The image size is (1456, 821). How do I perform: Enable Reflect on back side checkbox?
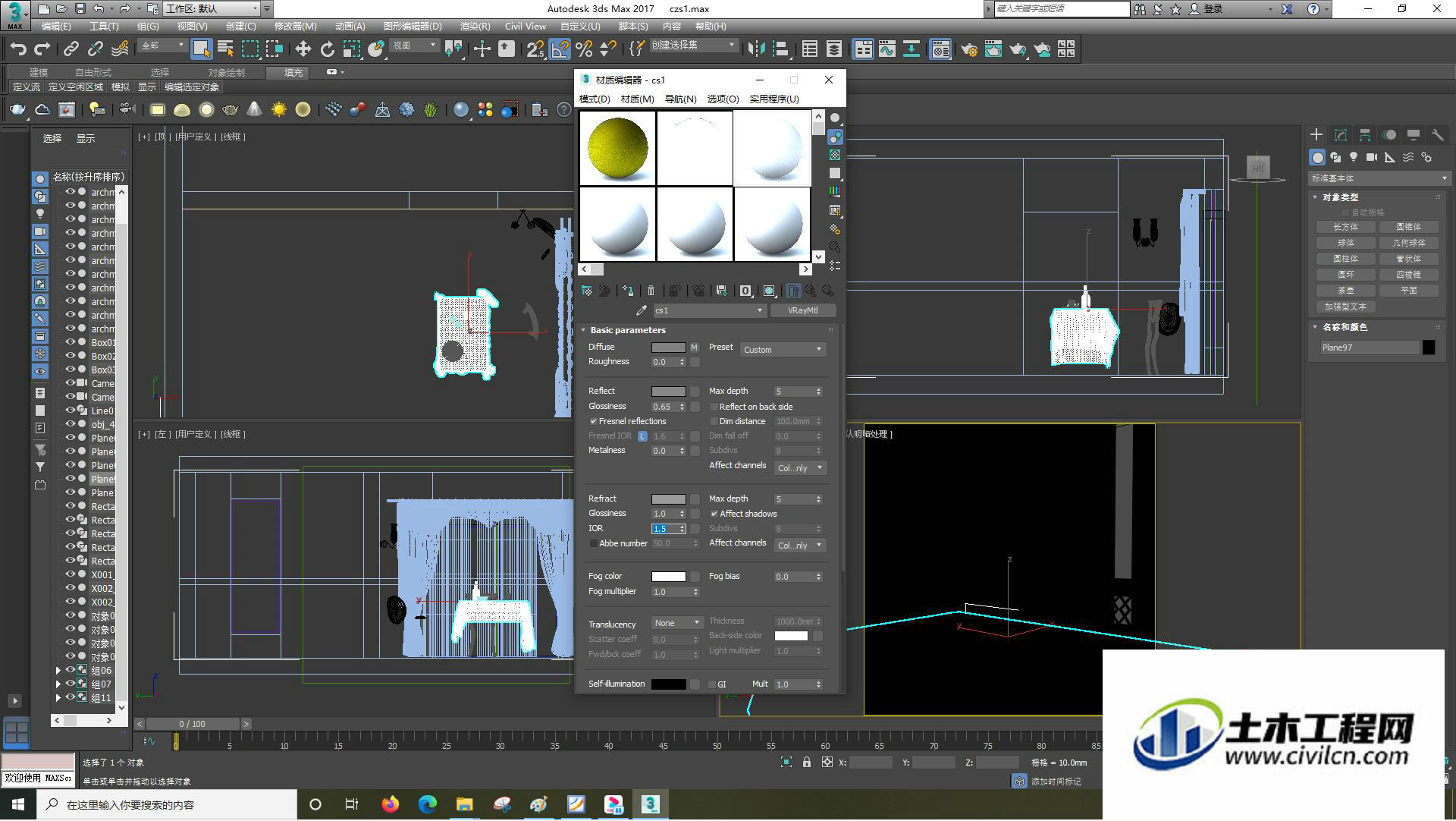coord(714,407)
